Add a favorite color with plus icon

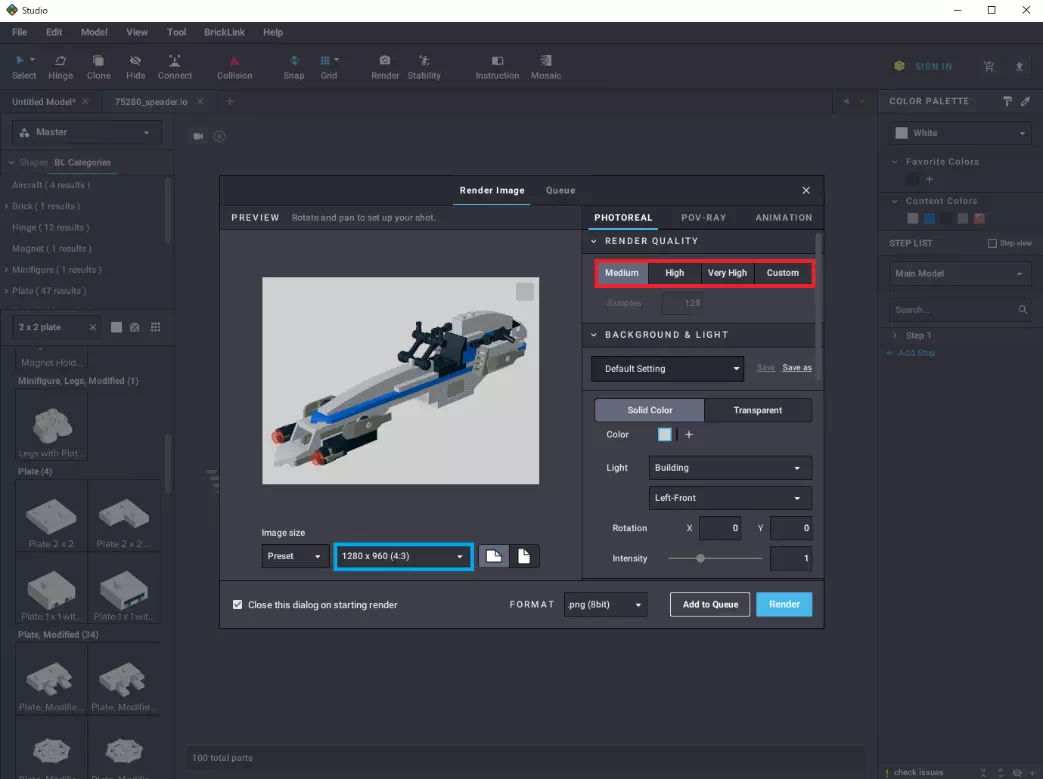(x=929, y=179)
